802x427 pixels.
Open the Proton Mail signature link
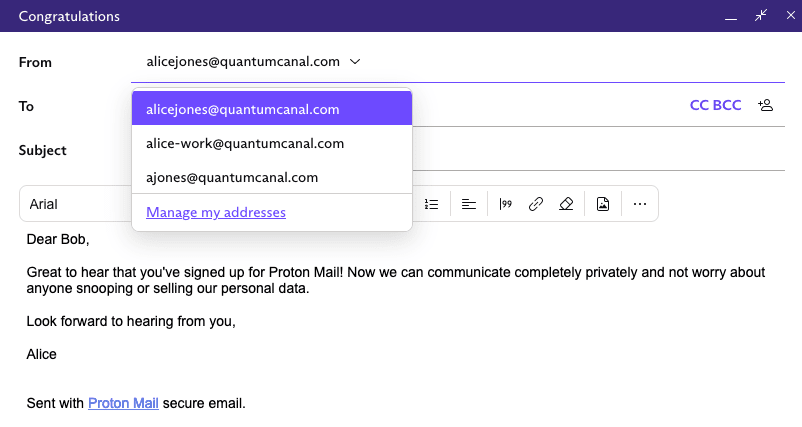point(123,403)
